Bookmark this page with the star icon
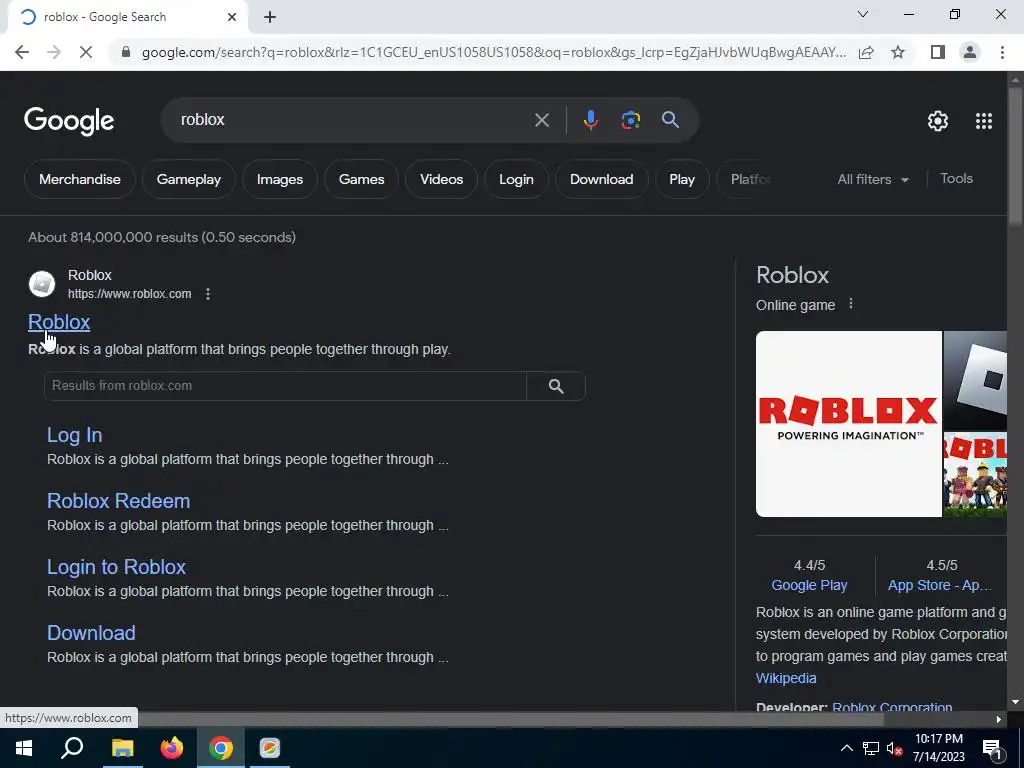This screenshot has width=1024, height=768. 898,52
